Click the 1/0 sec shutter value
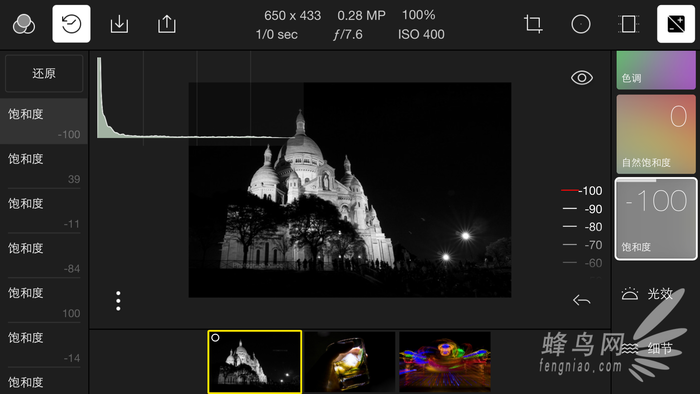The height and width of the screenshot is (394, 700). 276,34
